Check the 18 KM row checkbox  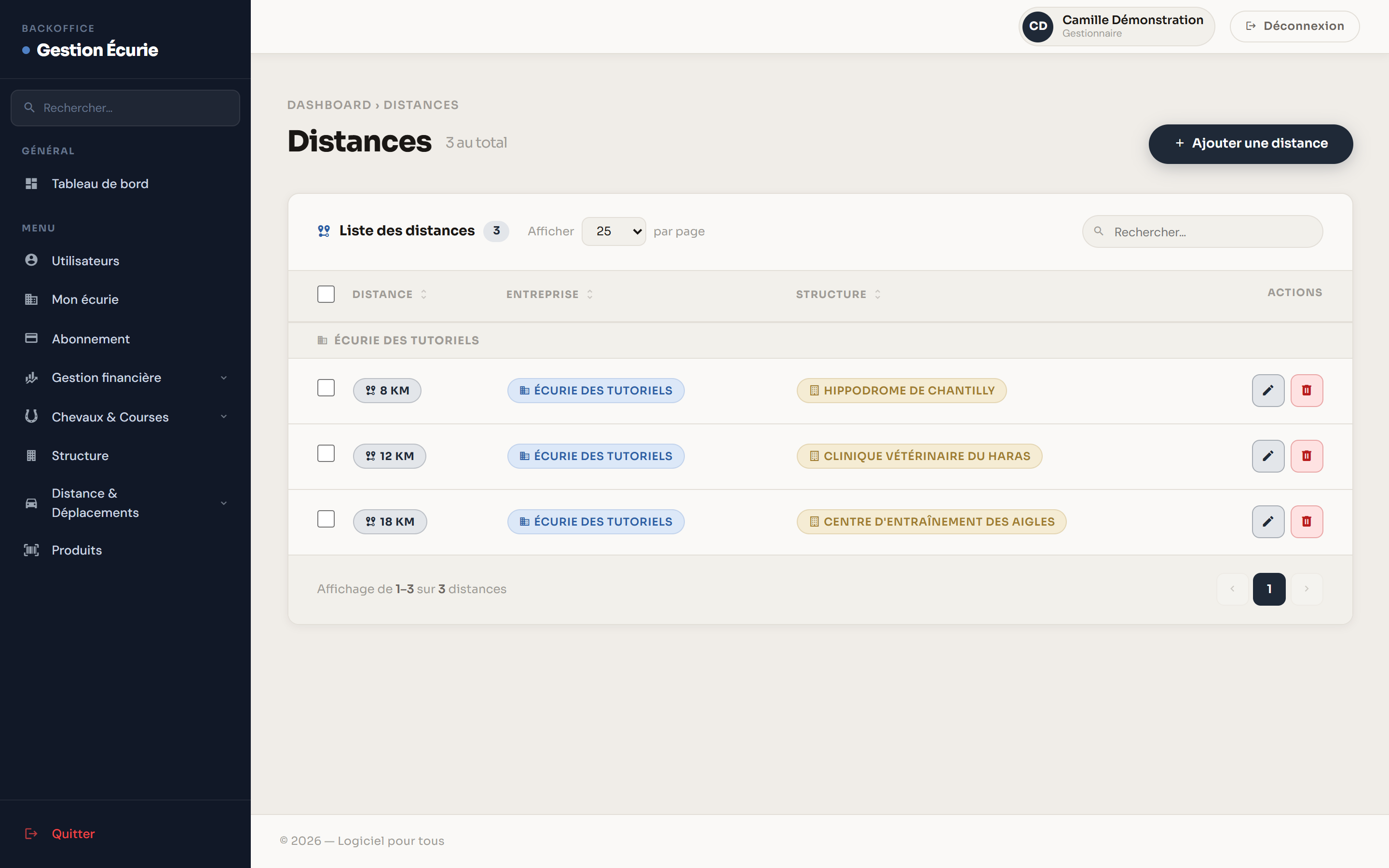point(326,519)
